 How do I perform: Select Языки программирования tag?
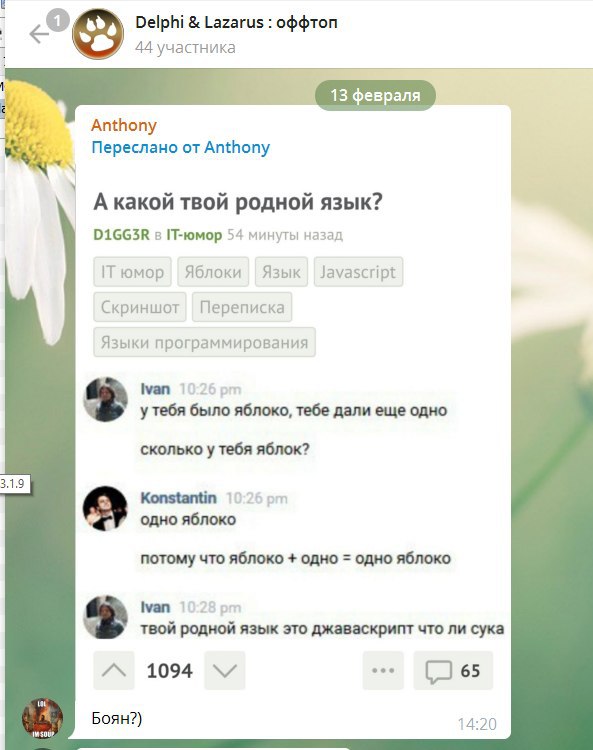tap(205, 342)
